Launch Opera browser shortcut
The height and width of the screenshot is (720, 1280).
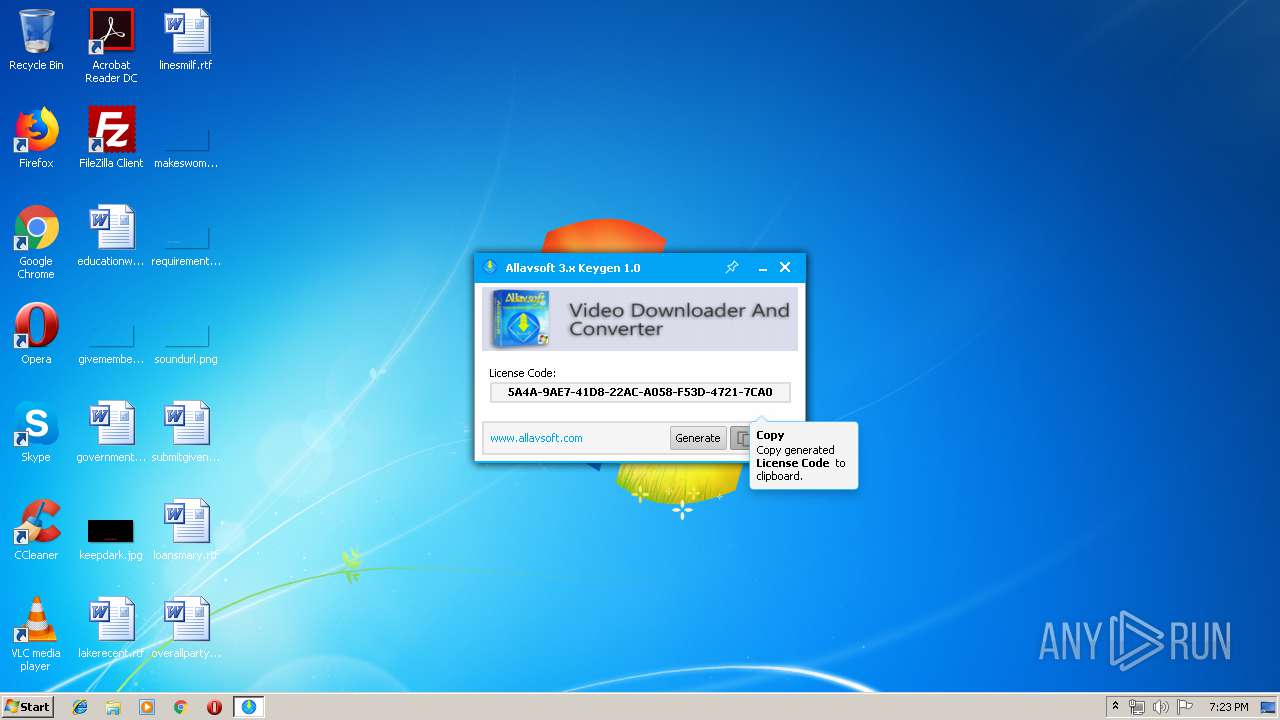(x=36, y=334)
